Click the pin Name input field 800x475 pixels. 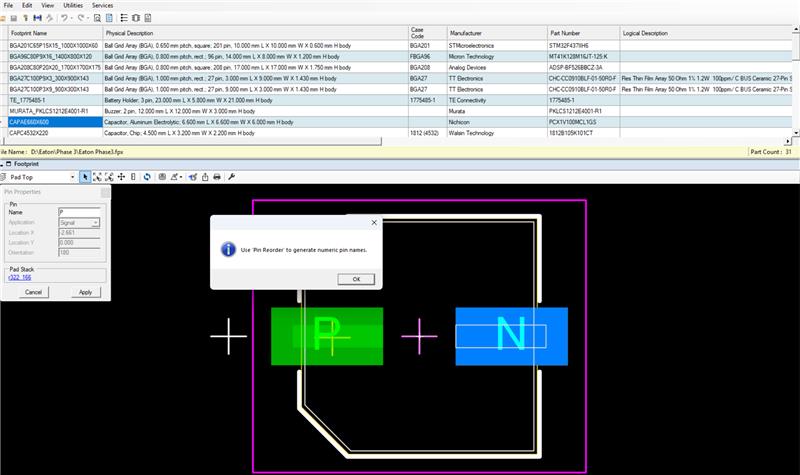pyautogui.click(x=80, y=212)
